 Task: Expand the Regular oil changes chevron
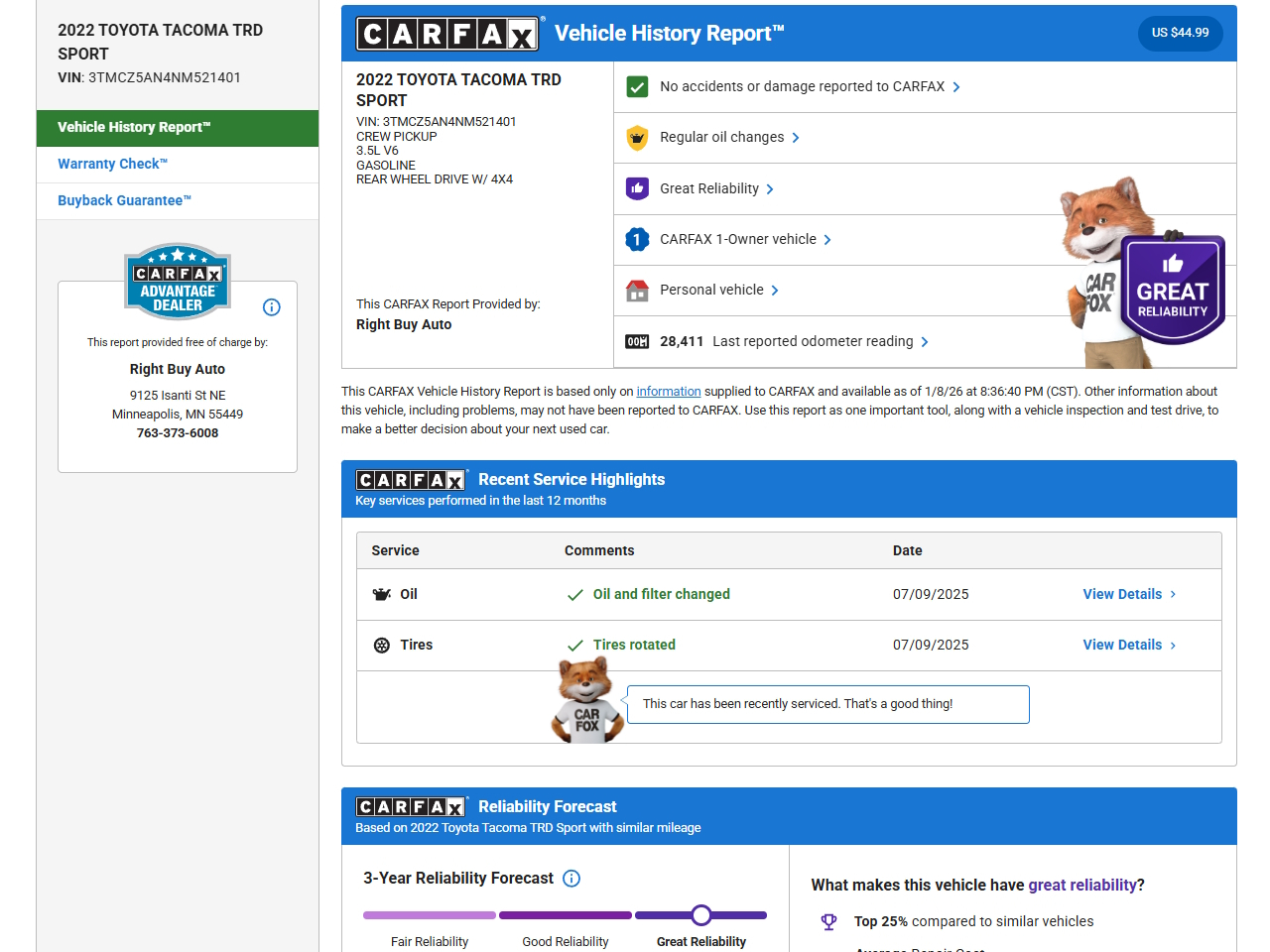click(796, 138)
